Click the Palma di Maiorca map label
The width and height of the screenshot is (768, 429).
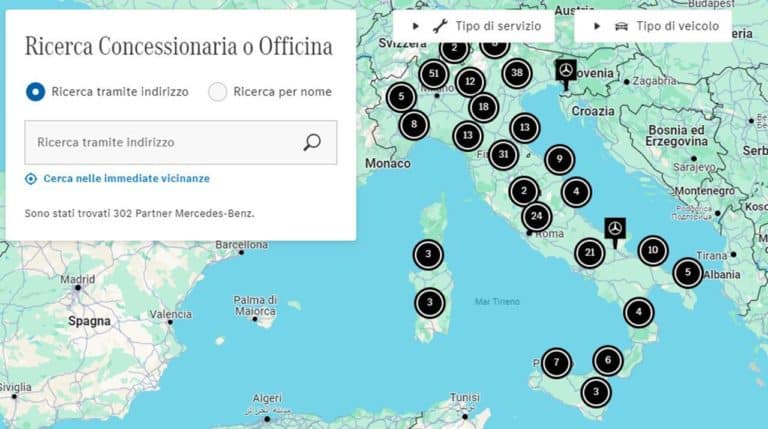tap(255, 305)
